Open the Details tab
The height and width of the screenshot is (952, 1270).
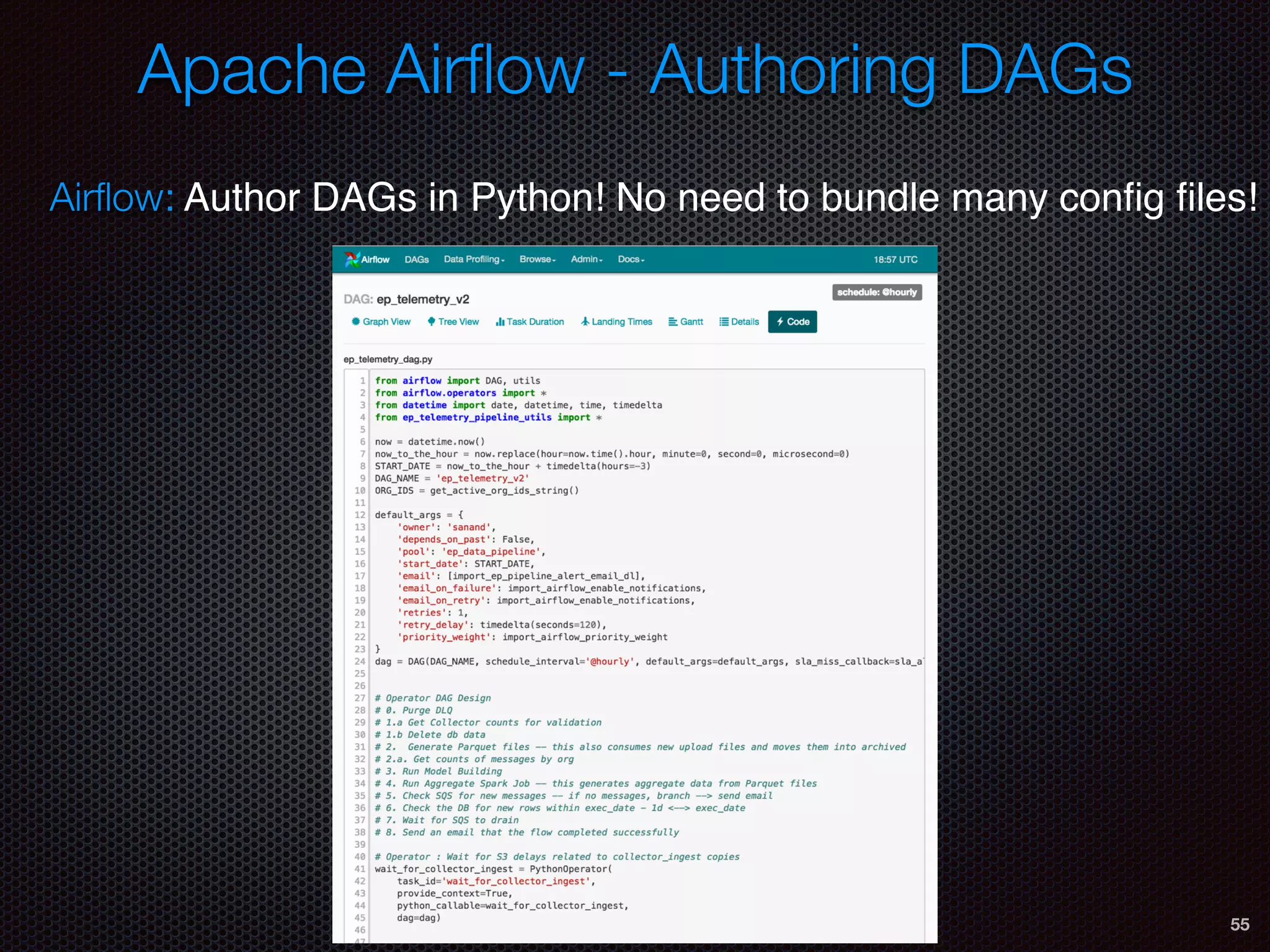point(739,322)
